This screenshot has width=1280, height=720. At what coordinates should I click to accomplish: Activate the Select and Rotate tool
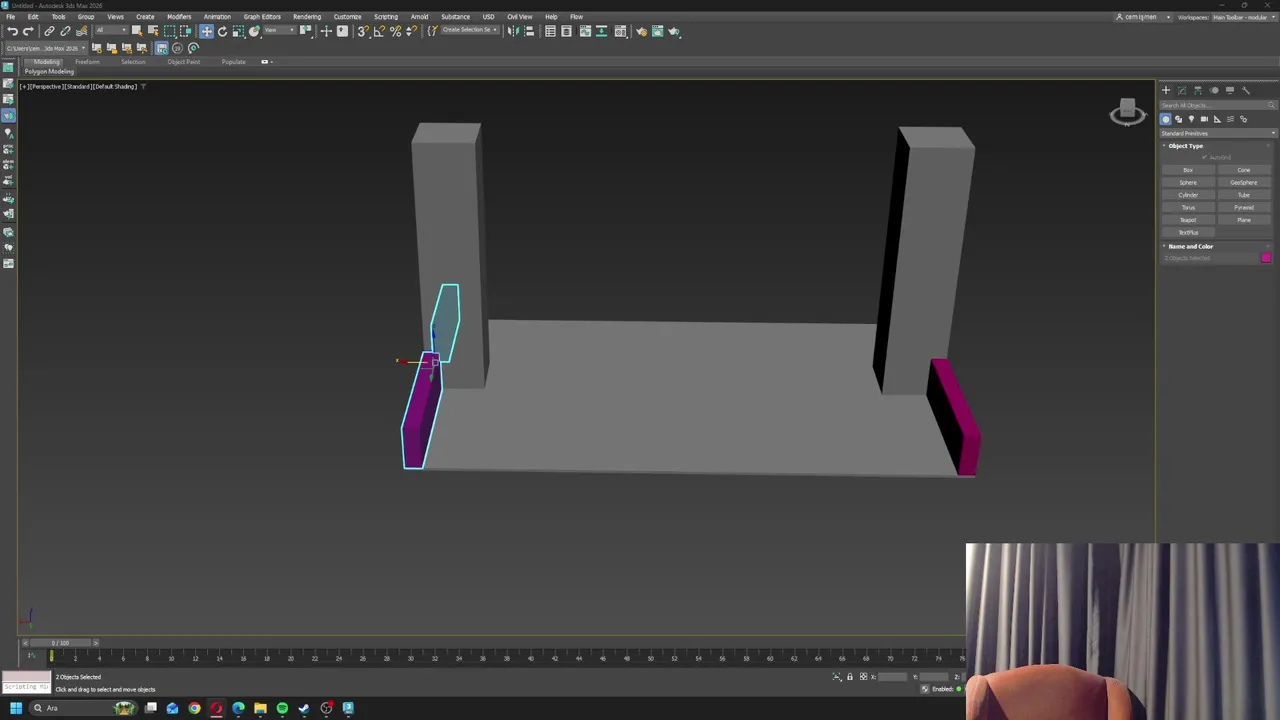[222, 31]
